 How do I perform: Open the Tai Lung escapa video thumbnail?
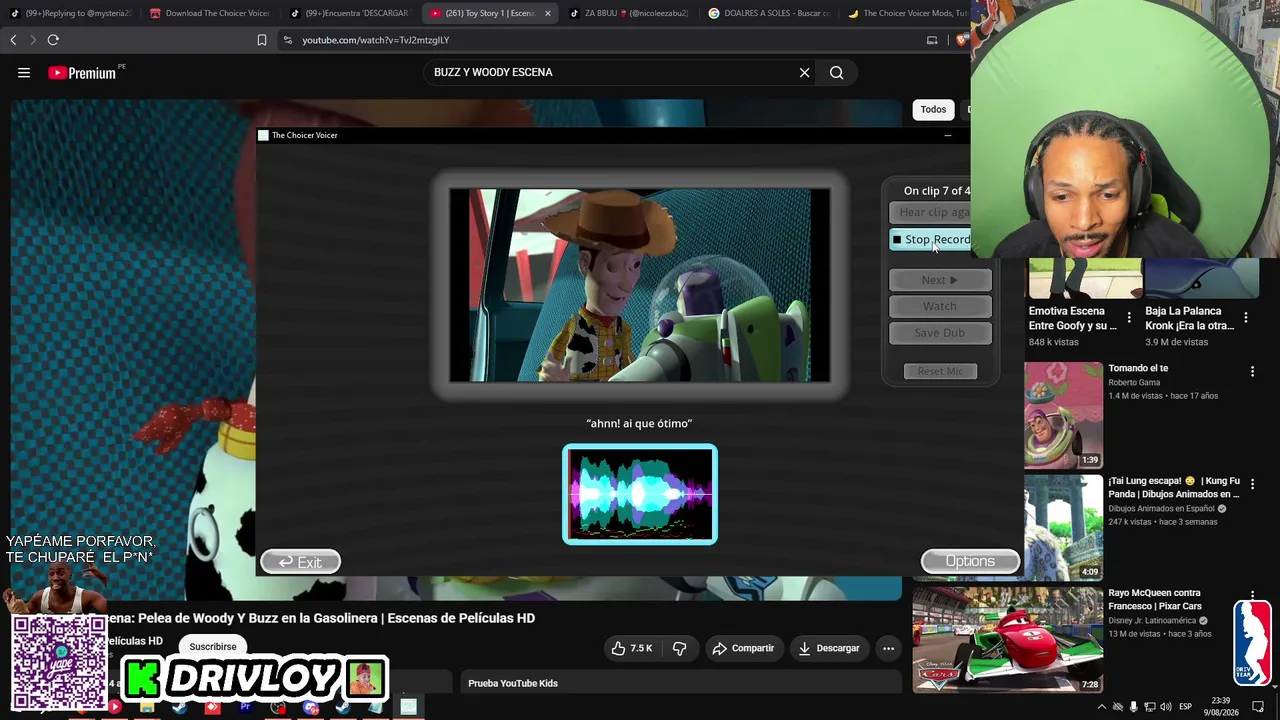(1063, 527)
